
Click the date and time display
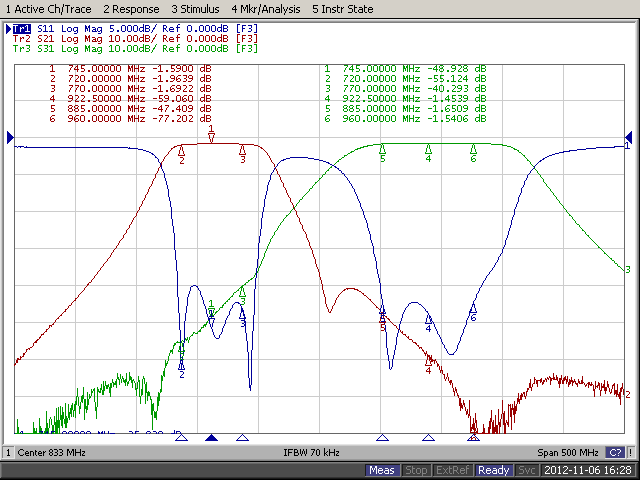(x=588, y=470)
